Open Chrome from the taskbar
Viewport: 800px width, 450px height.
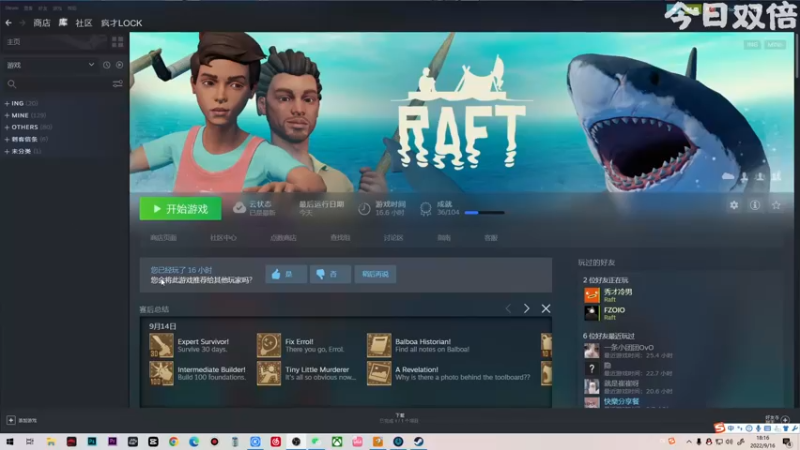click(x=173, y=441)
